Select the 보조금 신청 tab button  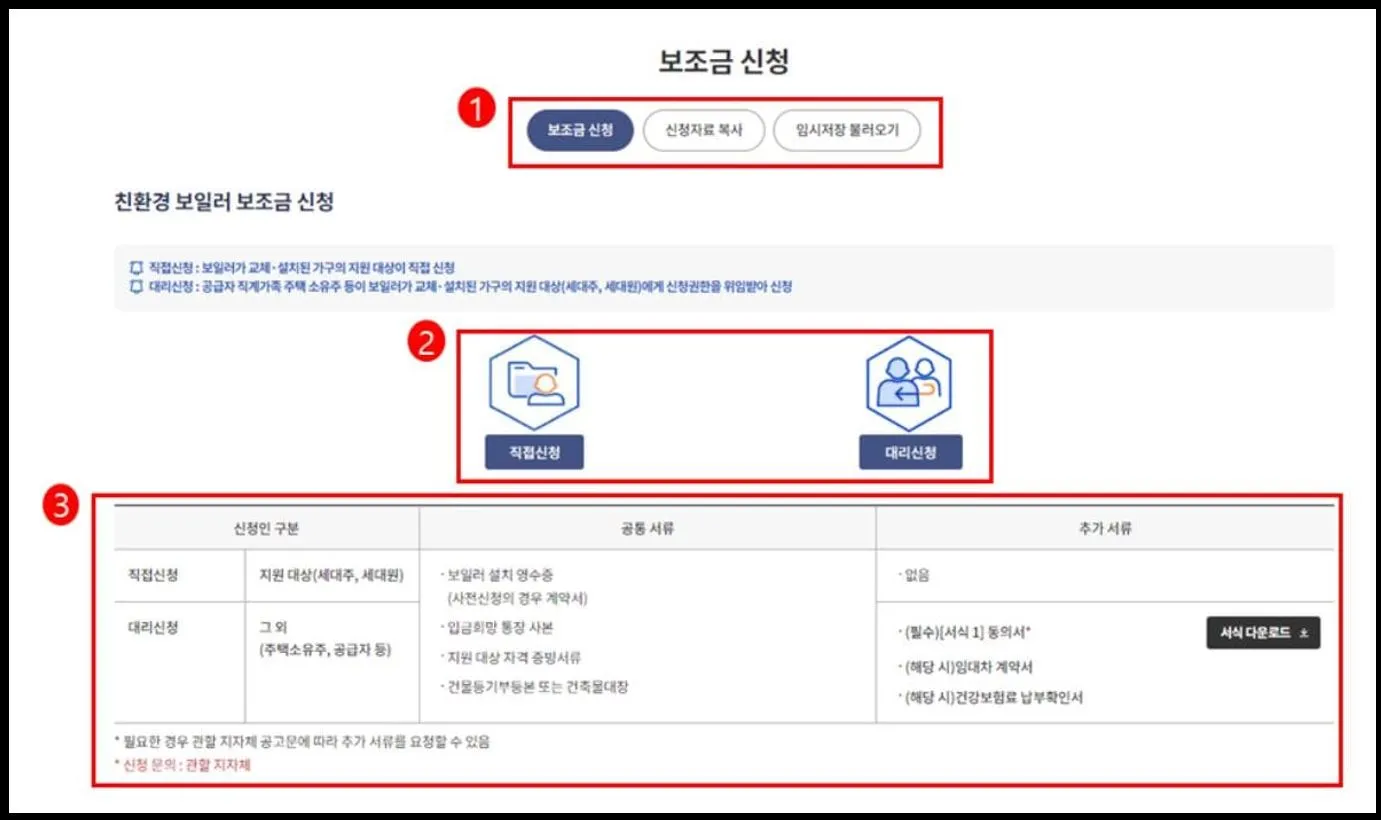coord(580,131)
